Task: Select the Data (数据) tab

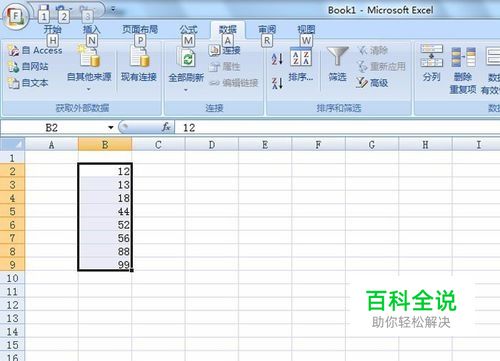Action: click(228, 30)
